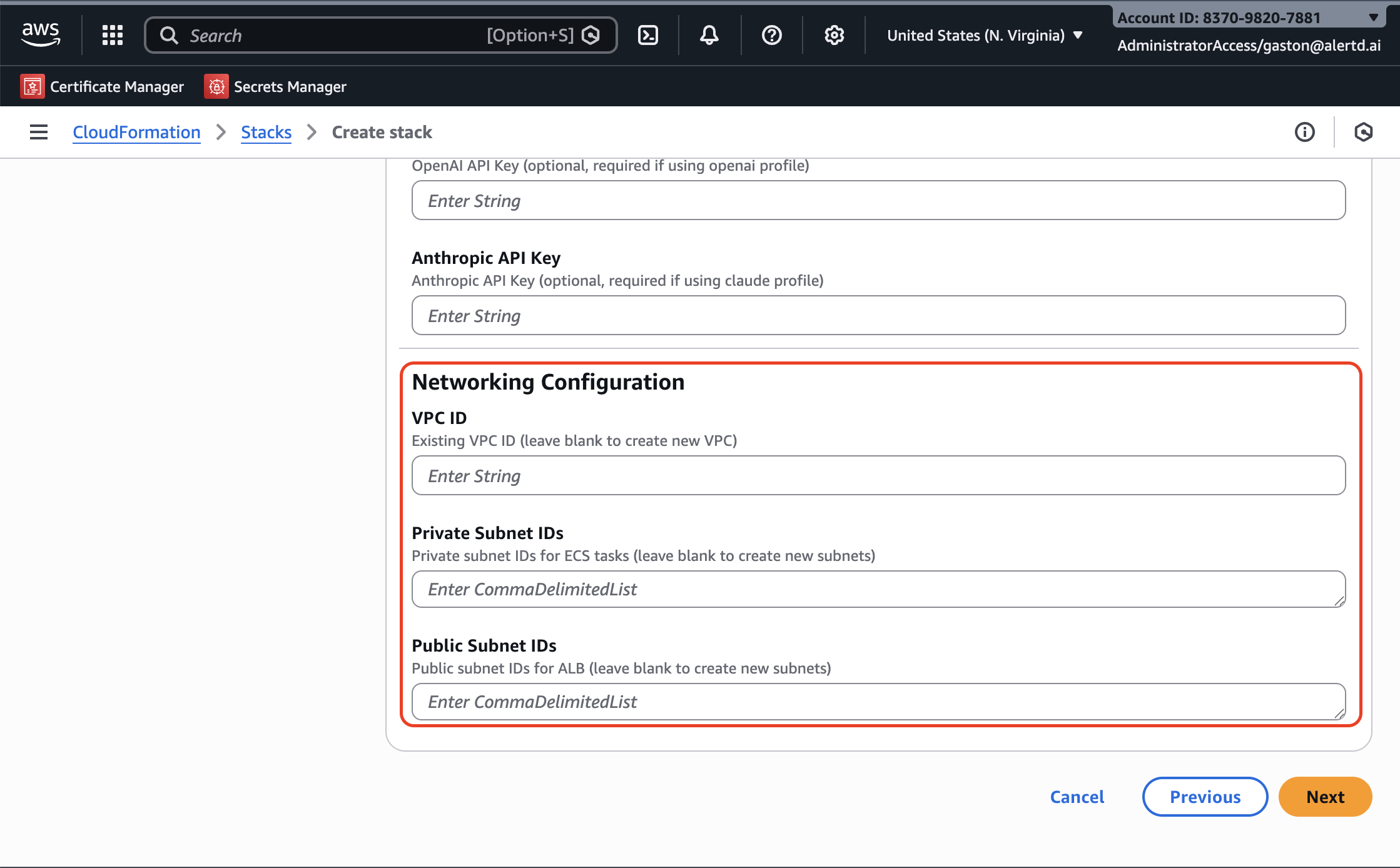Image resolution: width=1400 pixels, height=868 pixels.
Task: Toggle the side navigation hamburger menu
Action: [39, 132]
